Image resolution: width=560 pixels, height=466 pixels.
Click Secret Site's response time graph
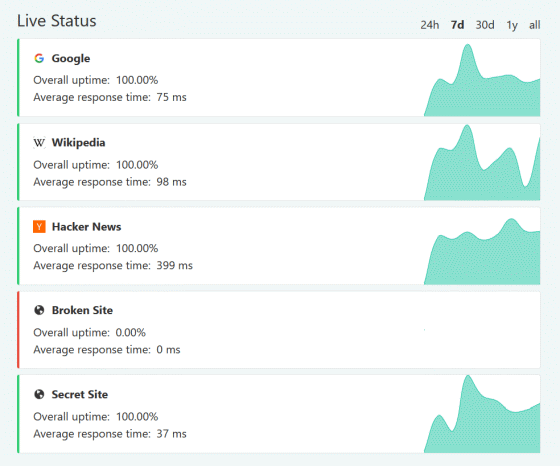point(482,414)
